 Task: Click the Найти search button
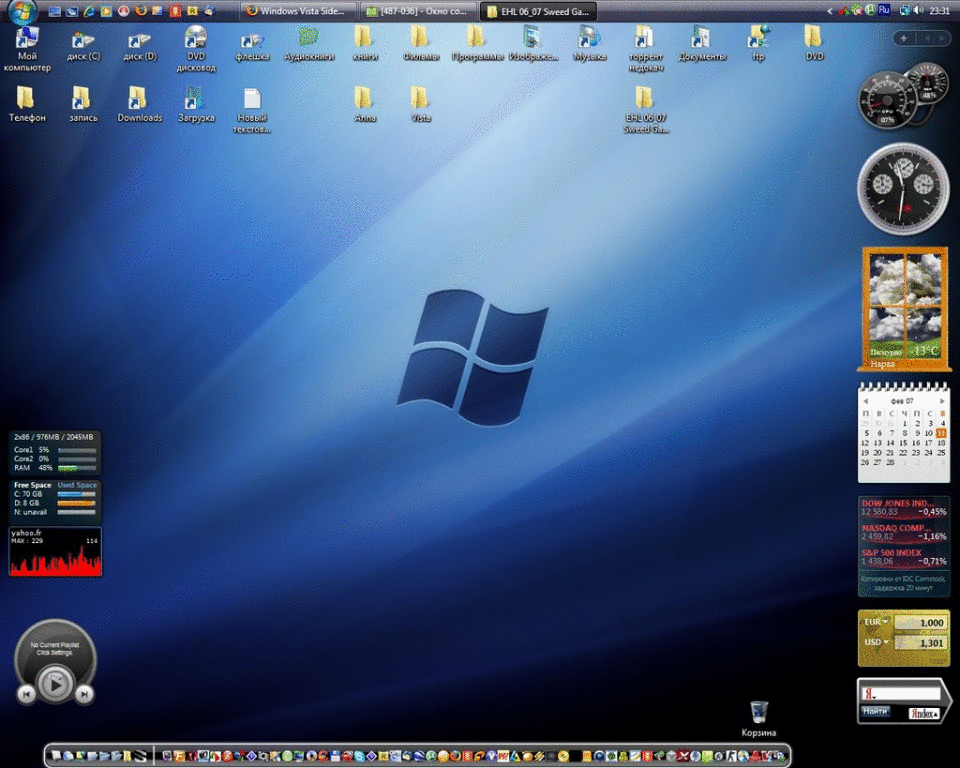(x=876, y=711)
